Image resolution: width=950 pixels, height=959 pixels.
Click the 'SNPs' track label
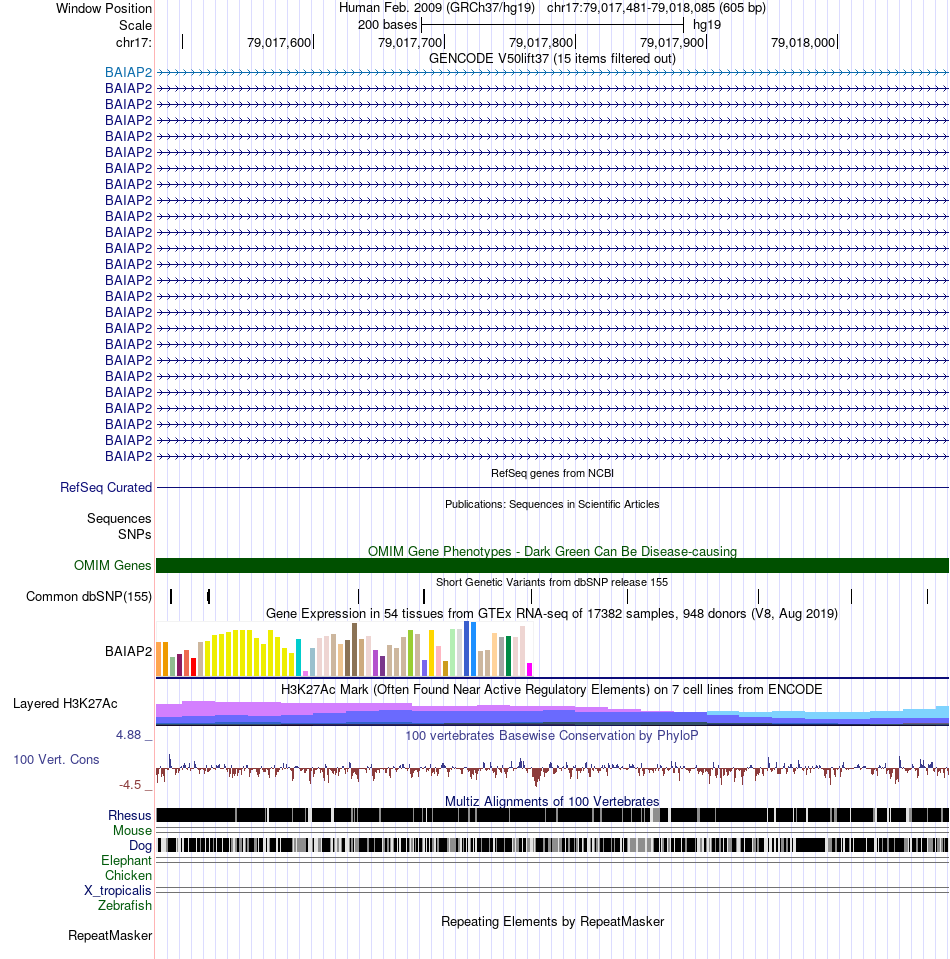click(x=135, y=535)
